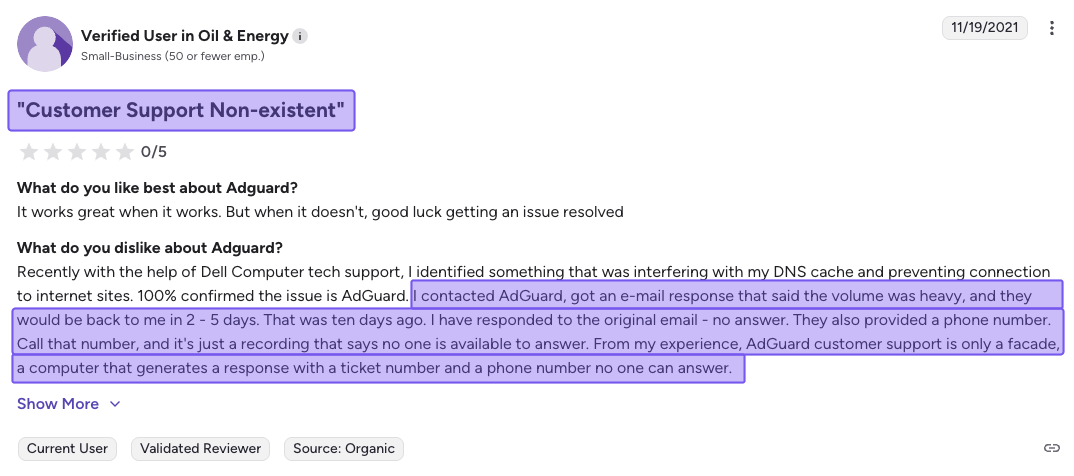Open the three-dot review options menu

click(x=1051, y=28)
